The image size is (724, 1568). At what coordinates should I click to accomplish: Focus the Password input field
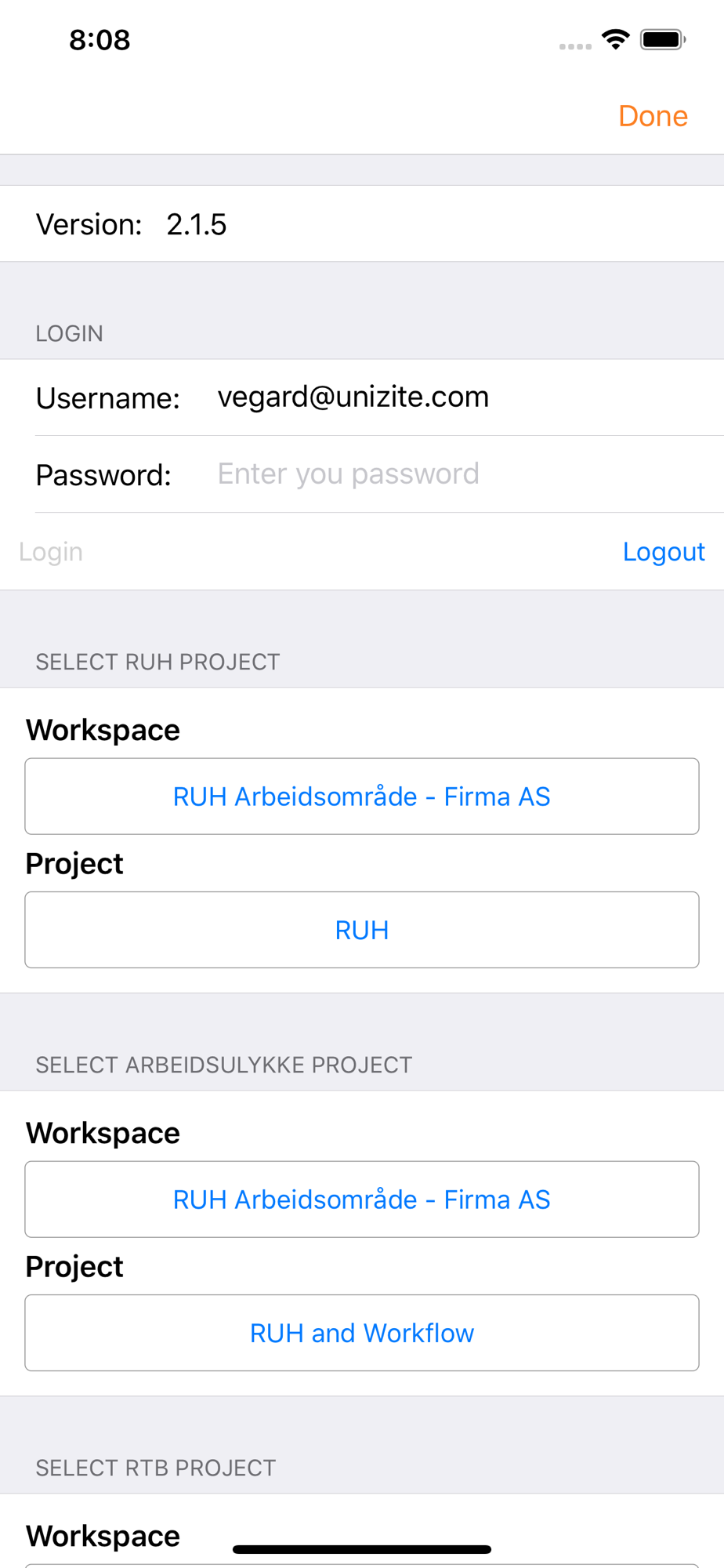462,474
